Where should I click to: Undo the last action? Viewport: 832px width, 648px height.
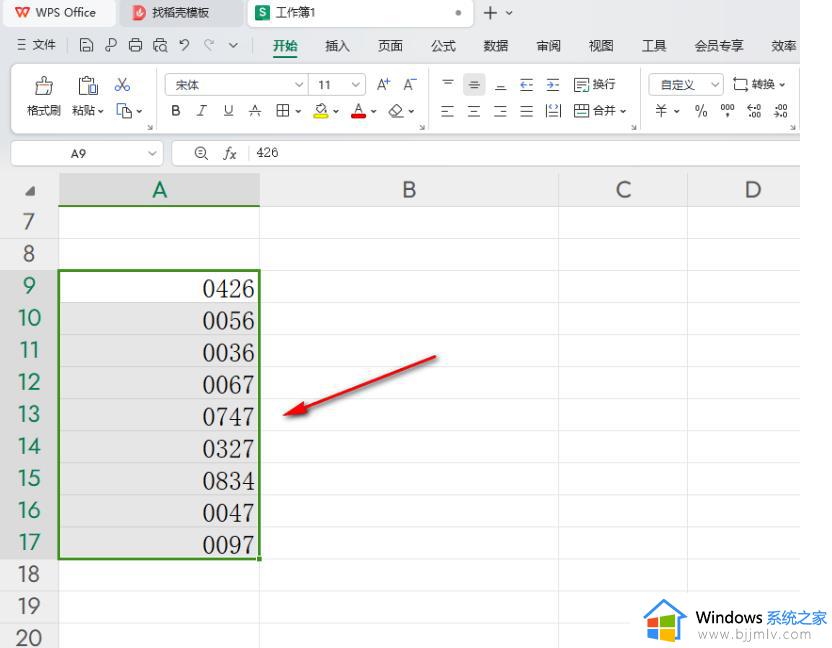tap(184, 45)
